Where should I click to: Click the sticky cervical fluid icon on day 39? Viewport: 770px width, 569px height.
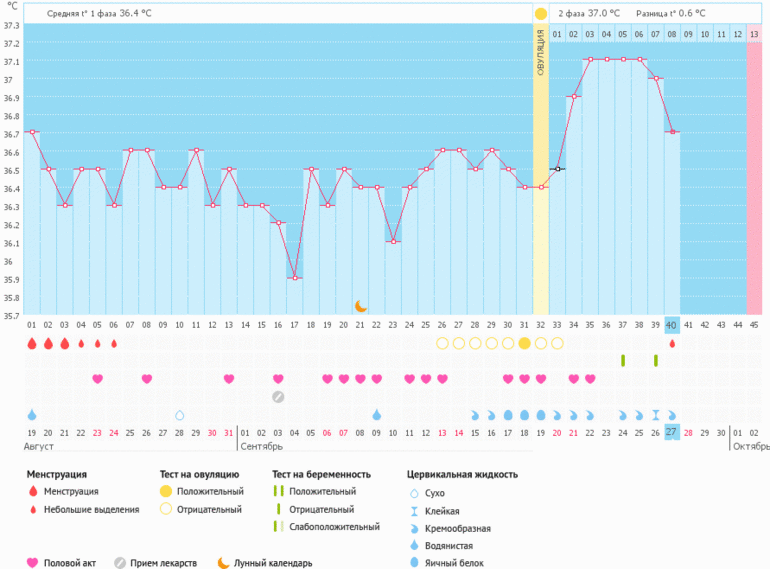656,414
